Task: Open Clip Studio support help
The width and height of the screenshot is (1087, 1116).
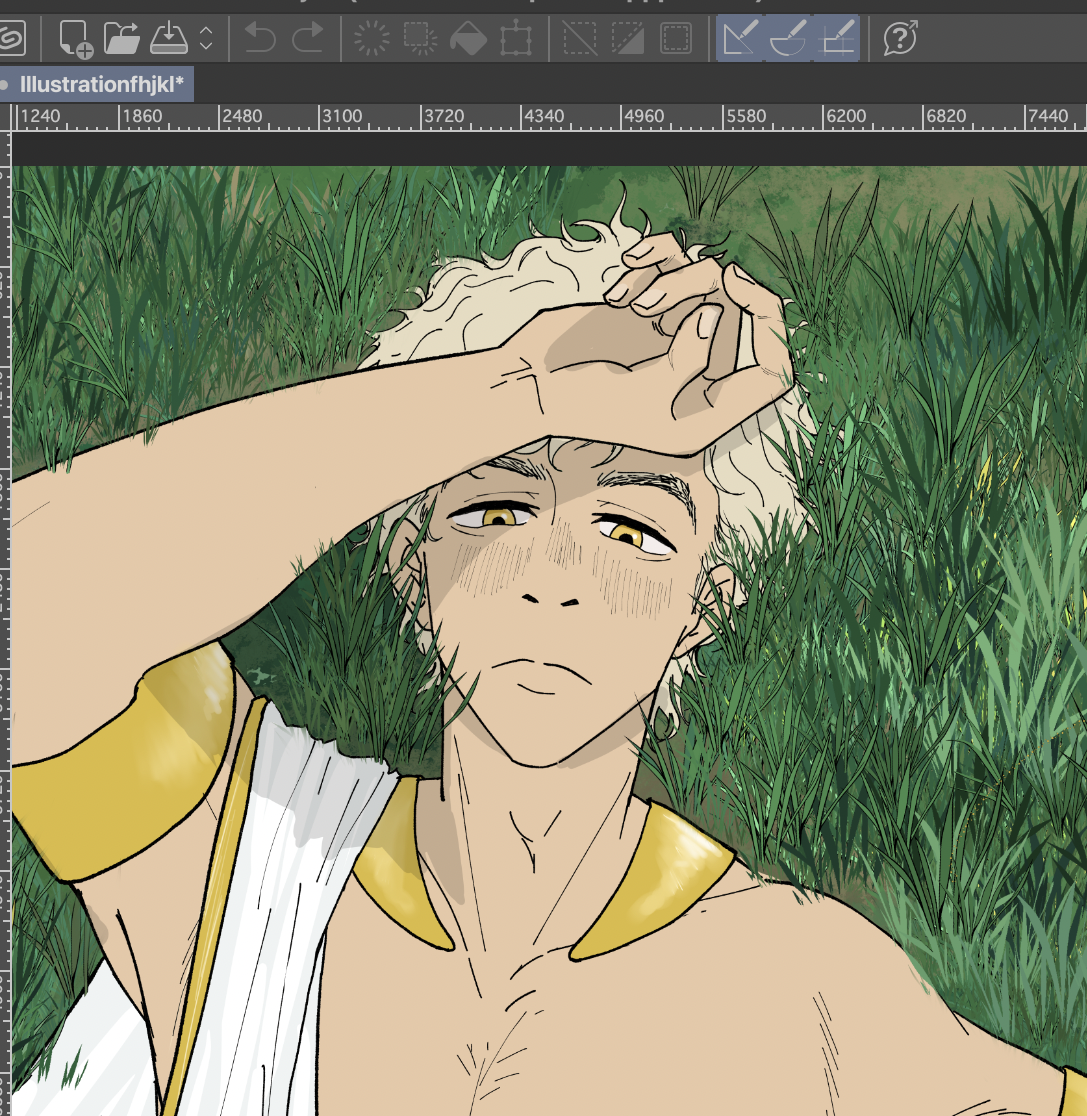Action: (x=900, y=38)
